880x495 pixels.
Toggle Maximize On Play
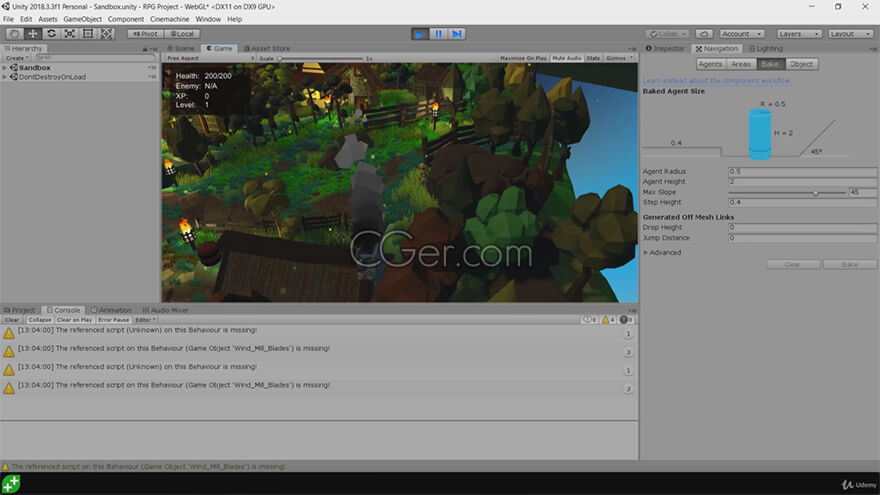pyautogui.click(x=523, y=58)
